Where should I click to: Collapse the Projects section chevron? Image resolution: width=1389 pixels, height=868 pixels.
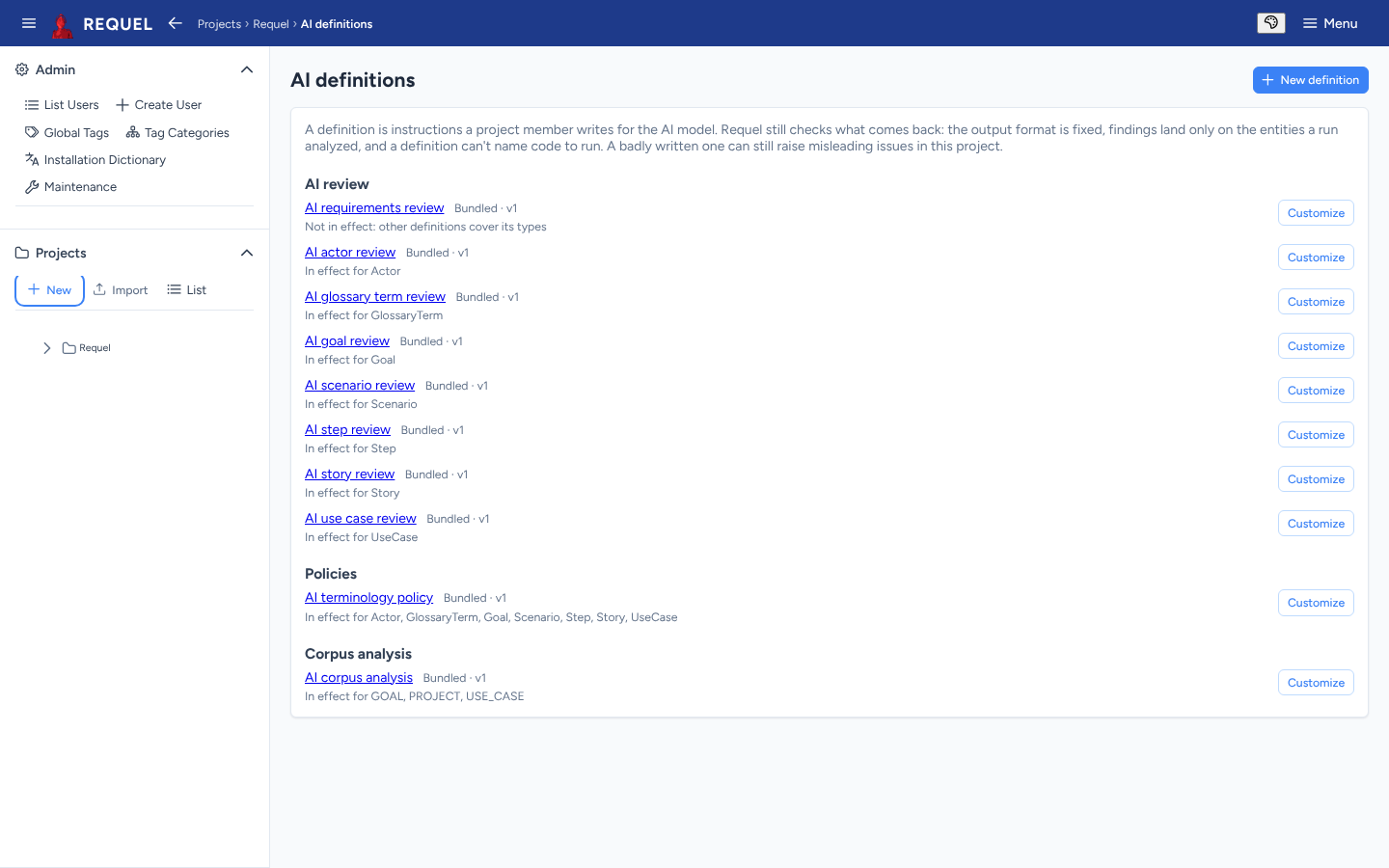[247, 253]
